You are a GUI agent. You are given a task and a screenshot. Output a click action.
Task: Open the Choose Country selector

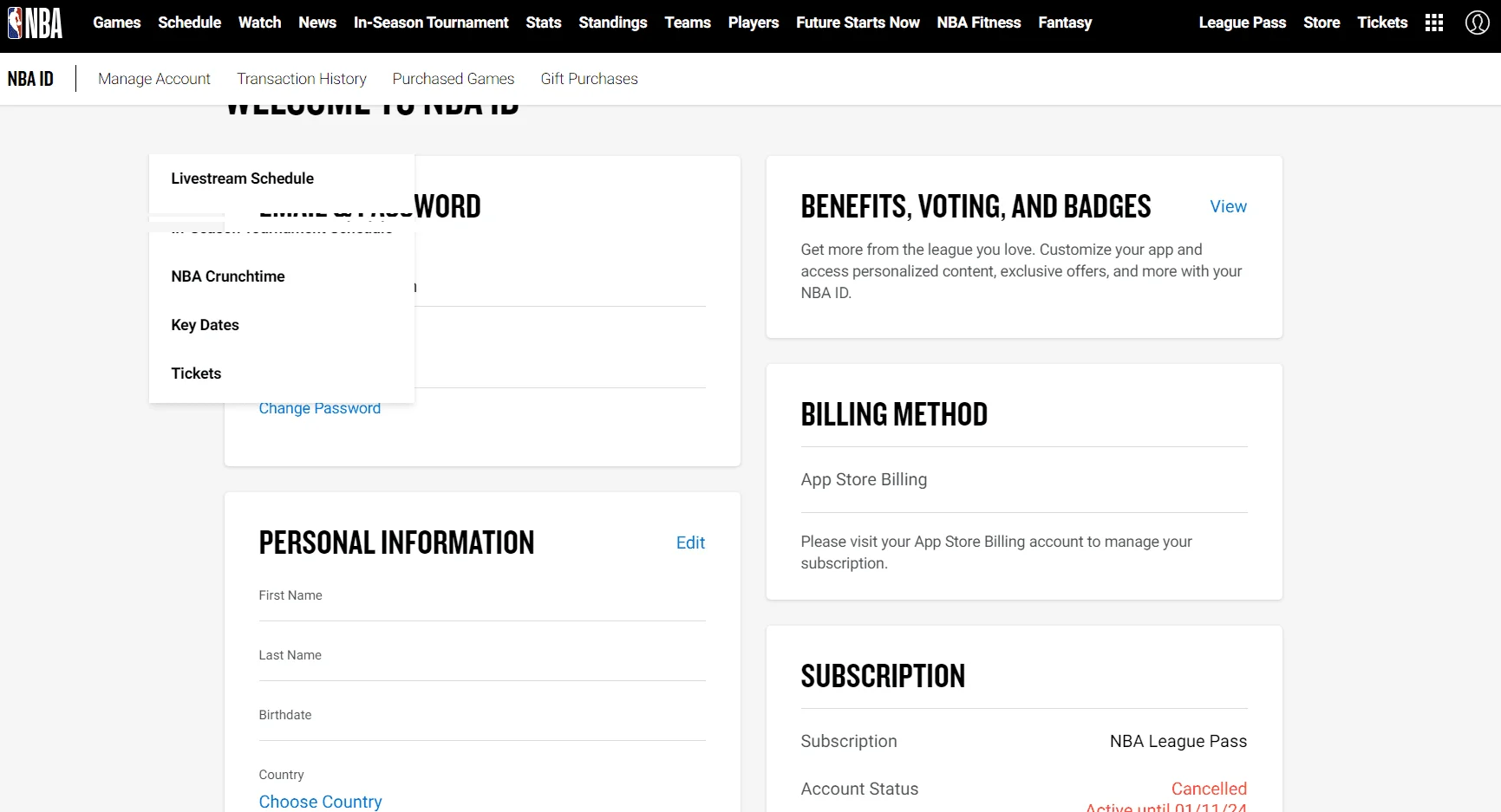[x=320, y=802]
